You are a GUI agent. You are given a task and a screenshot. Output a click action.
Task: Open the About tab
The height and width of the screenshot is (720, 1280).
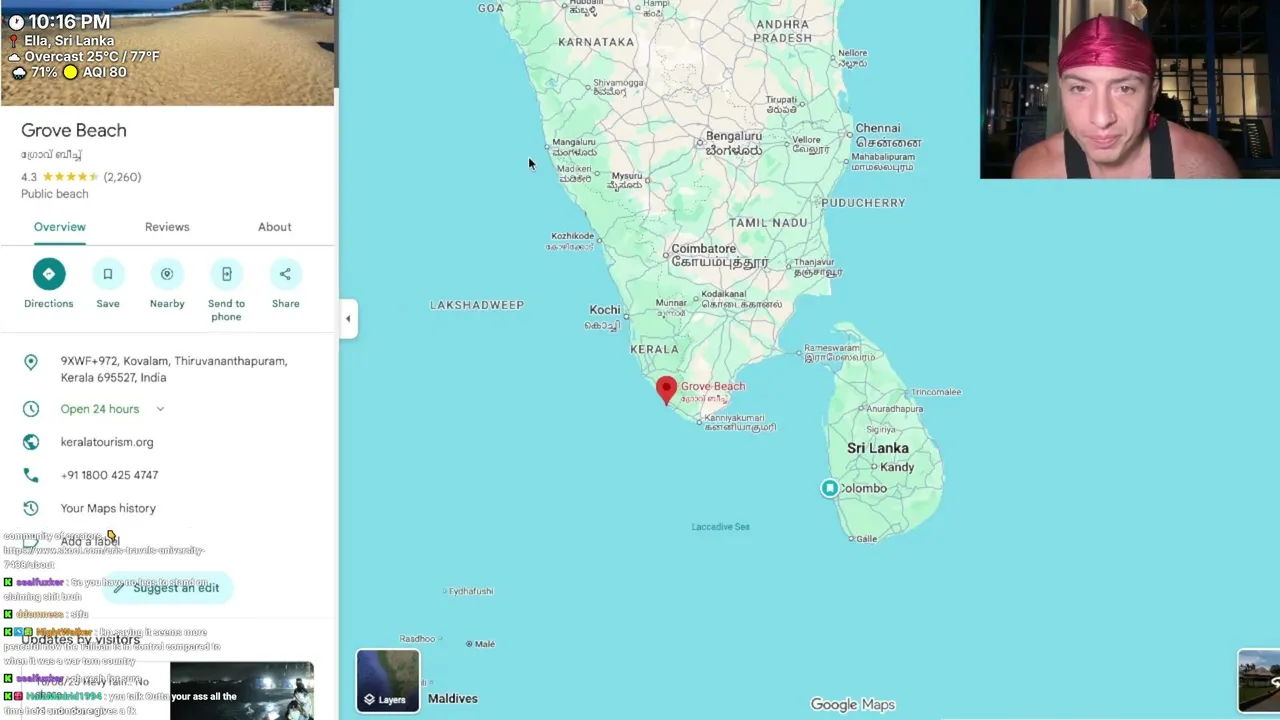click(x=274, y=227)
